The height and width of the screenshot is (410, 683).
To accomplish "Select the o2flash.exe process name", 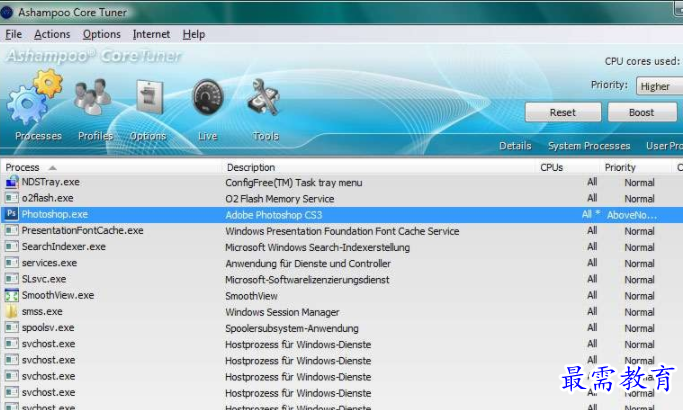I will (x=47, y=198).
